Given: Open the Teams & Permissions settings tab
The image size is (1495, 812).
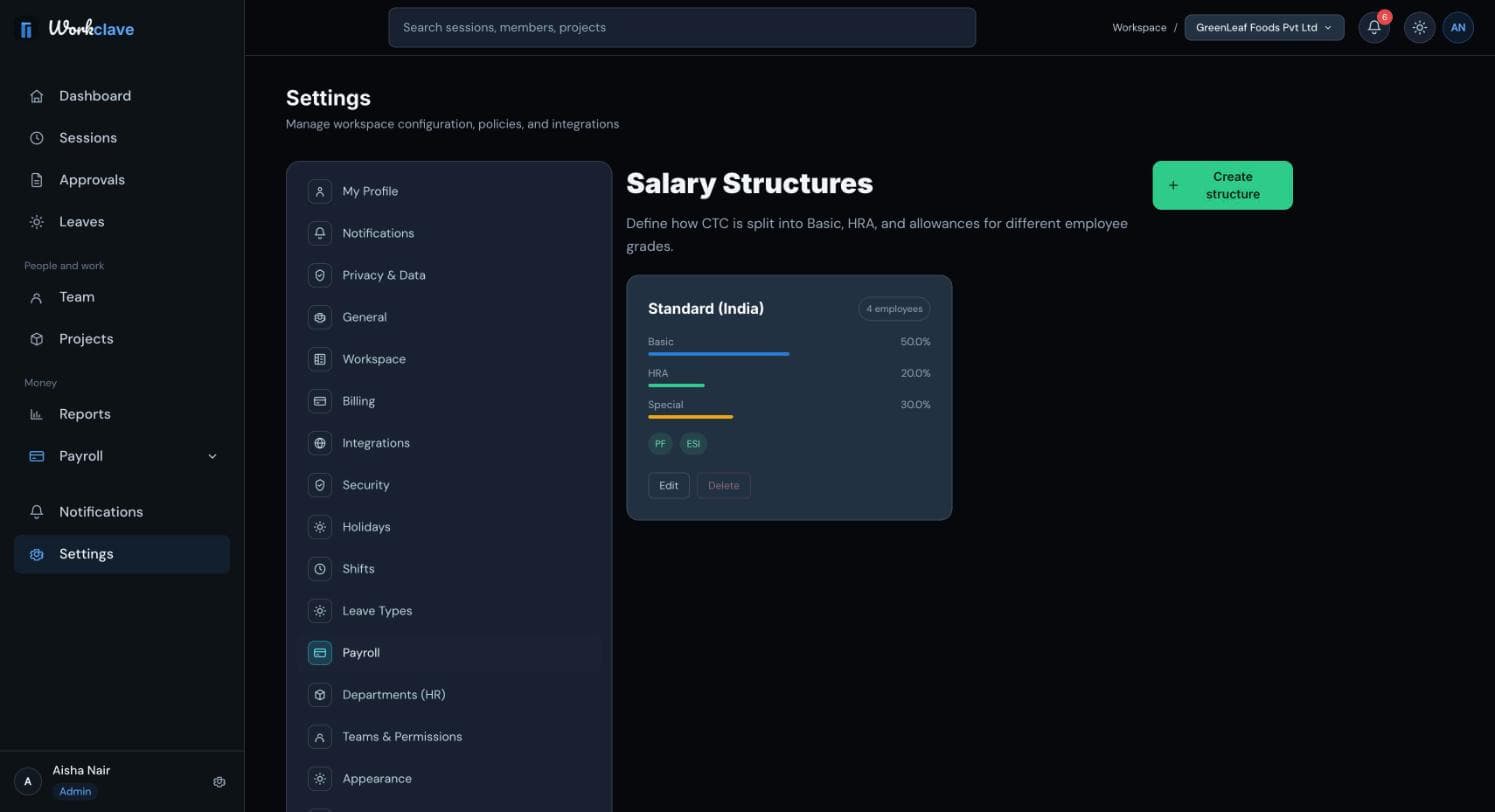Looking at the screenshot, I should tap(449, 737).
